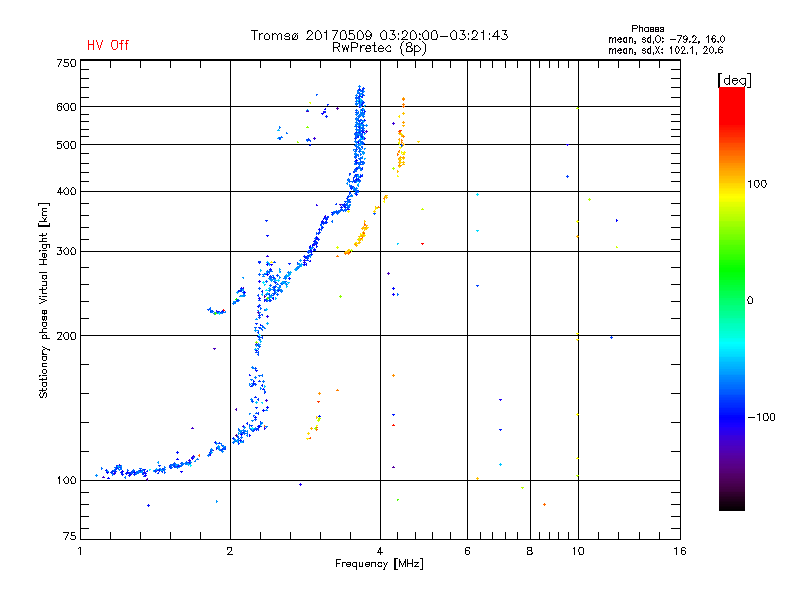Click the y-axis tick label '750'
This screenshot has width=800, height=600.
click(x=66, y=63)
